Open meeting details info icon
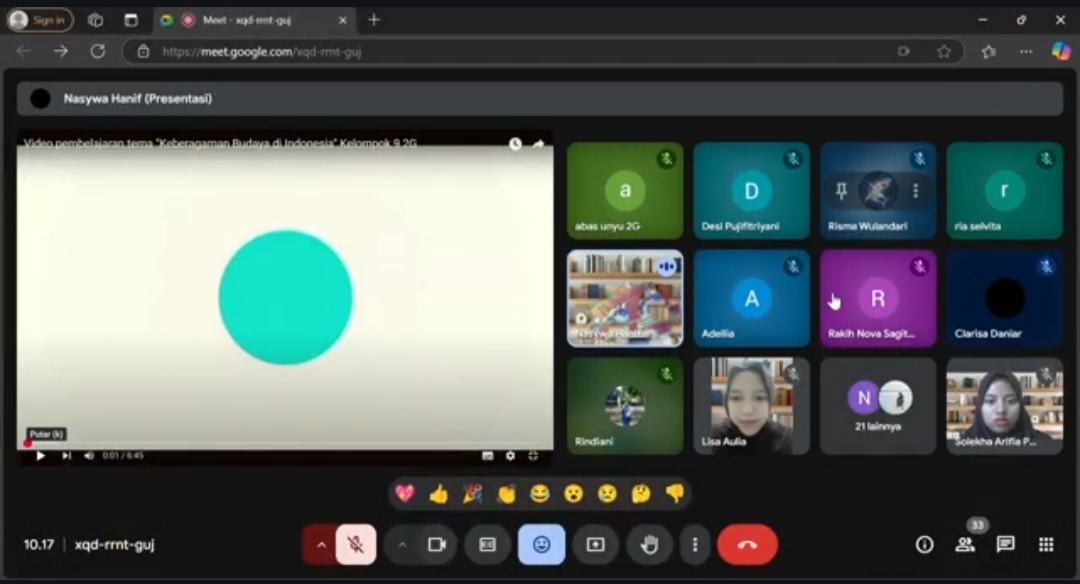 click(x=925, y=544)
